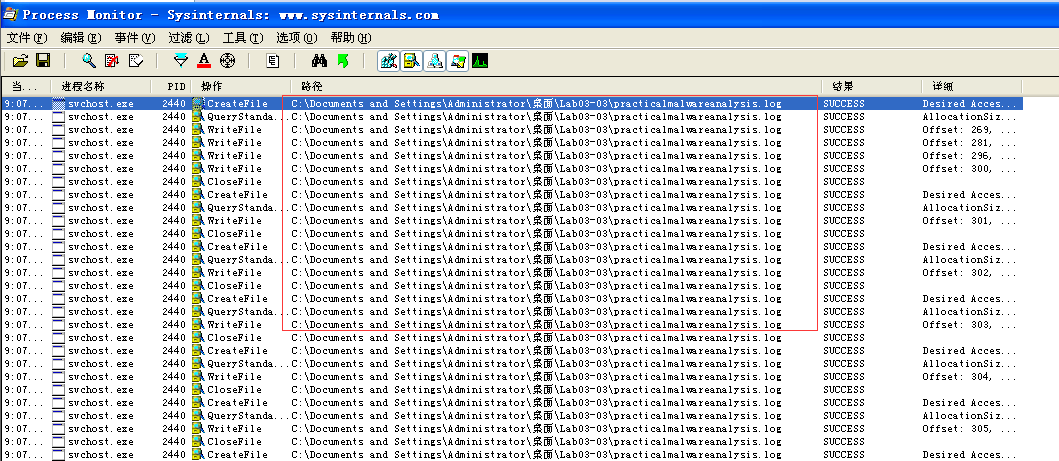Toggle Show Registry Activity button
1059x461 pixels.
[389, 61]
